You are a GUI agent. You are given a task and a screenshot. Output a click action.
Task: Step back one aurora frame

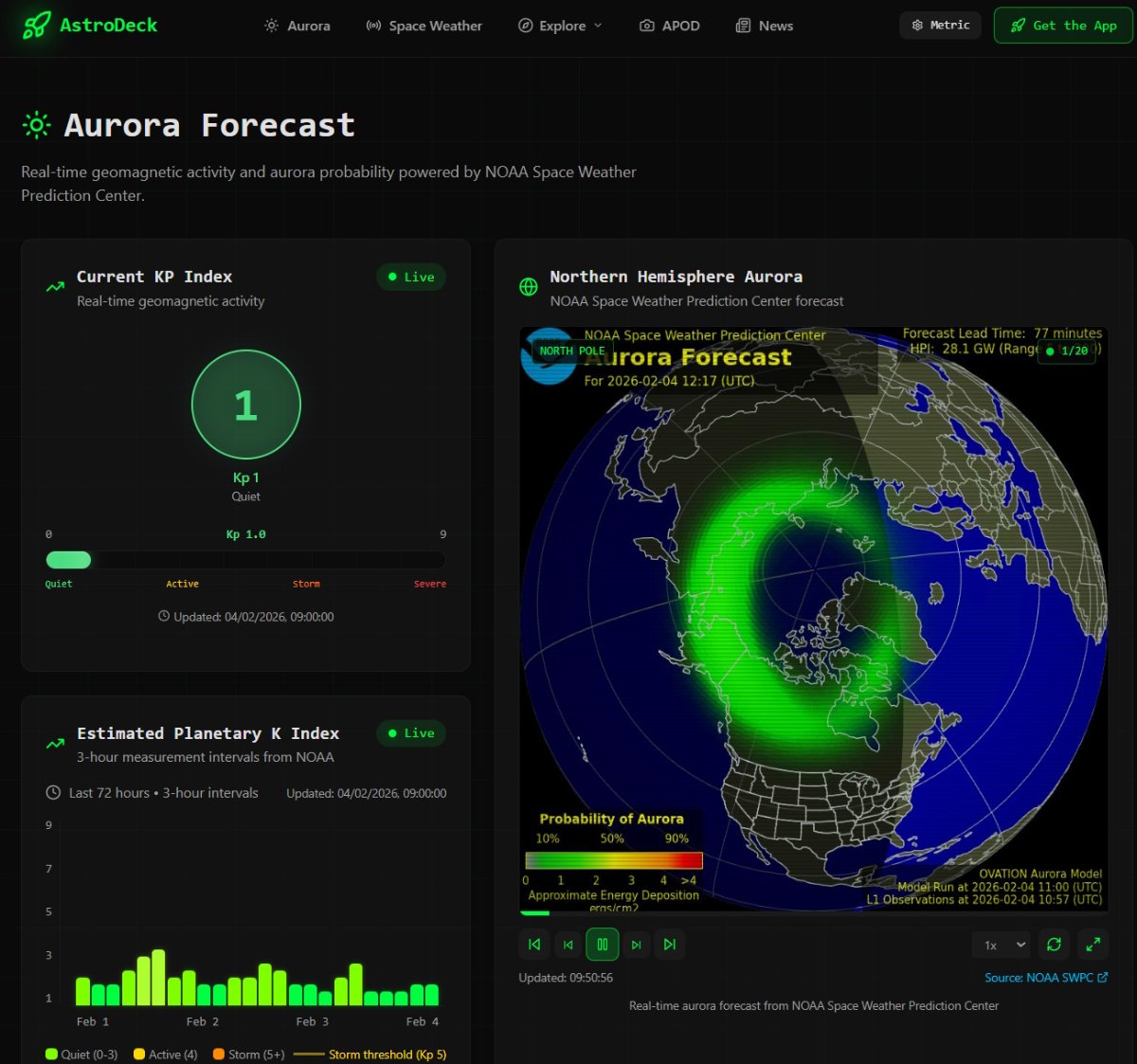point(568,945)
